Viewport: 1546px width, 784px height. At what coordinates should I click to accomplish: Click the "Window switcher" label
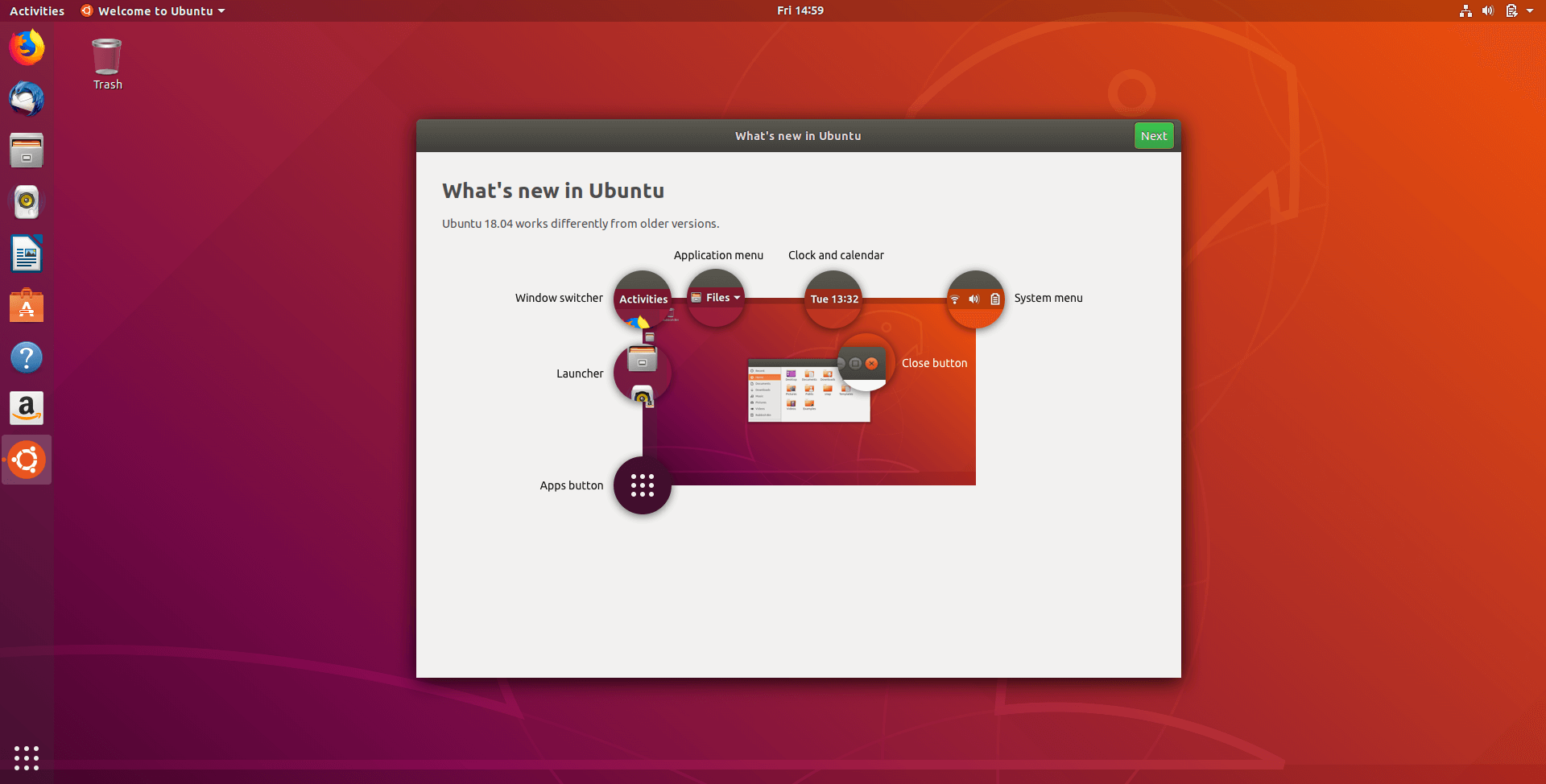click(559, 298)
